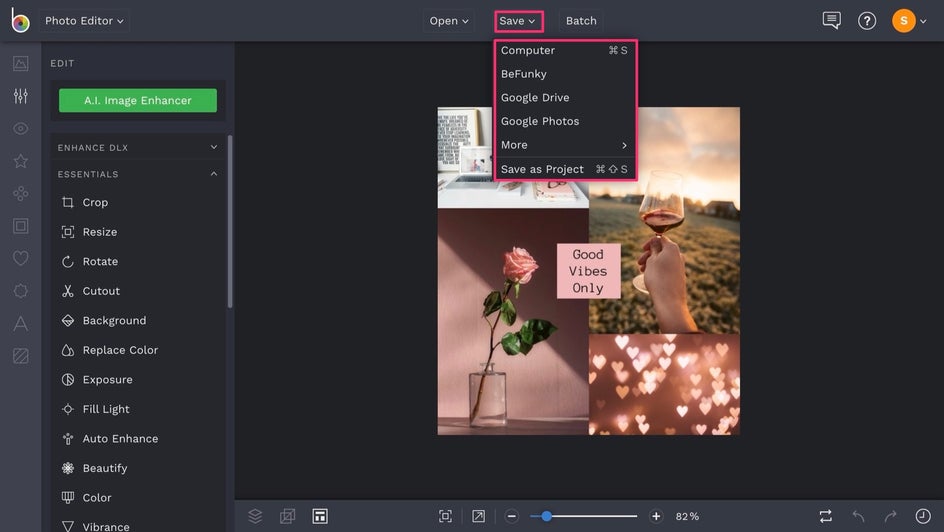Screen dimensions: 944x532
Task: Click the undo arrow icon
Action: click(x=859, y=516)
